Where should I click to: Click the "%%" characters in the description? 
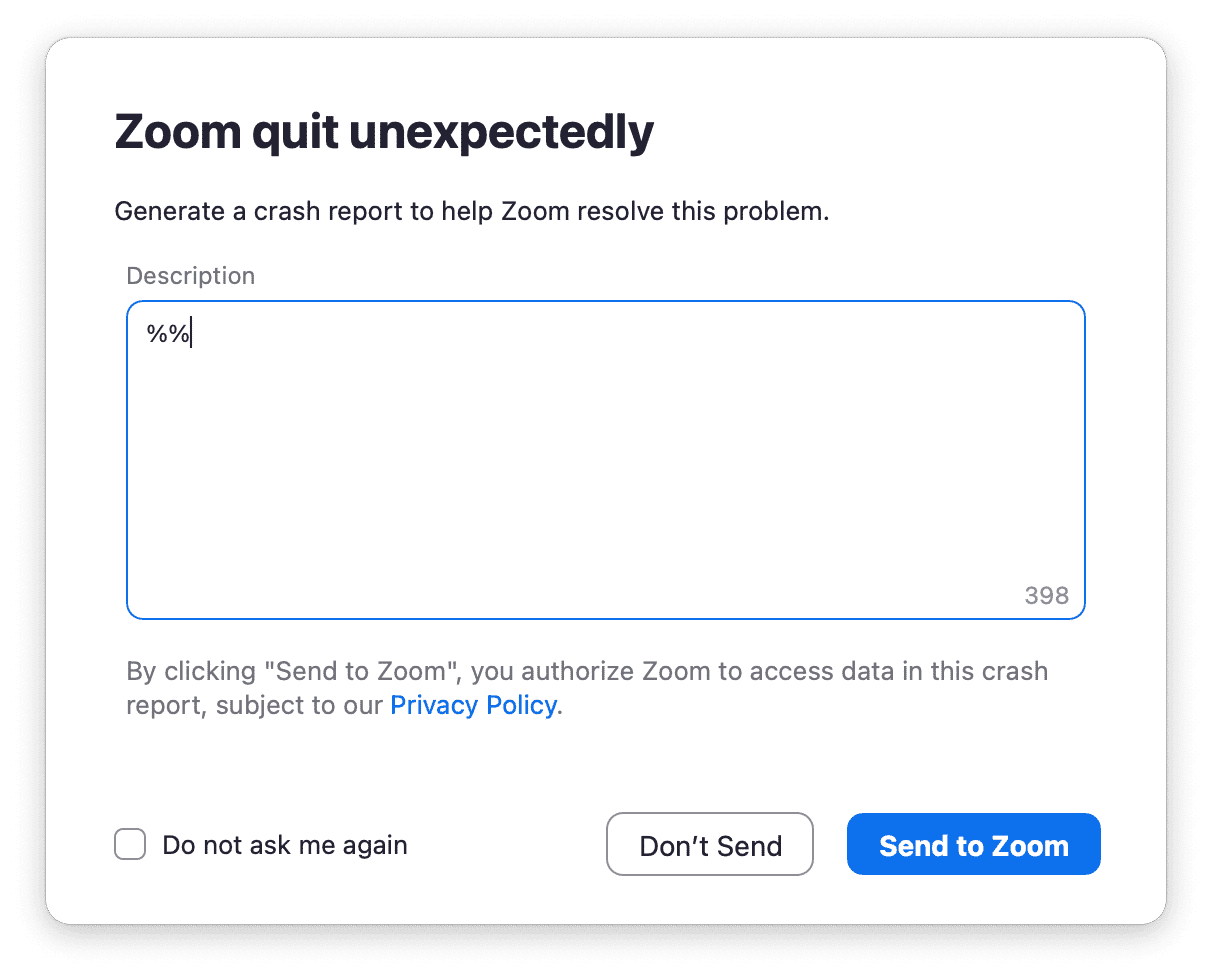167,334
